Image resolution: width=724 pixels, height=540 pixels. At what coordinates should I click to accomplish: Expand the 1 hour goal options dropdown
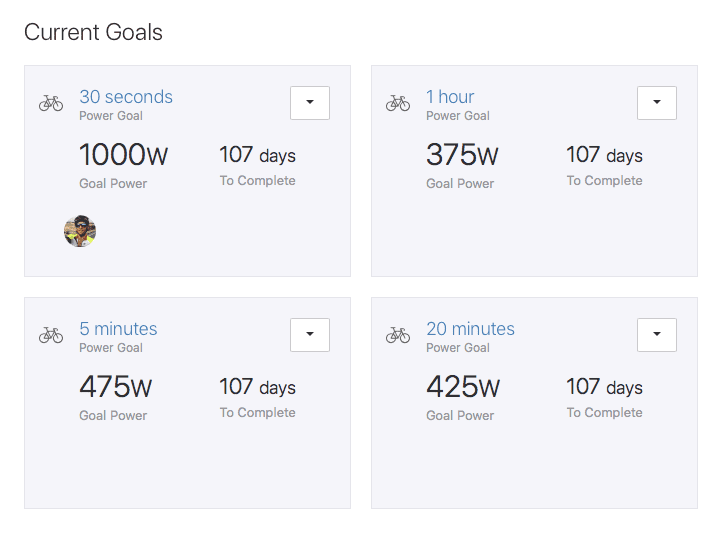point(657,102)
